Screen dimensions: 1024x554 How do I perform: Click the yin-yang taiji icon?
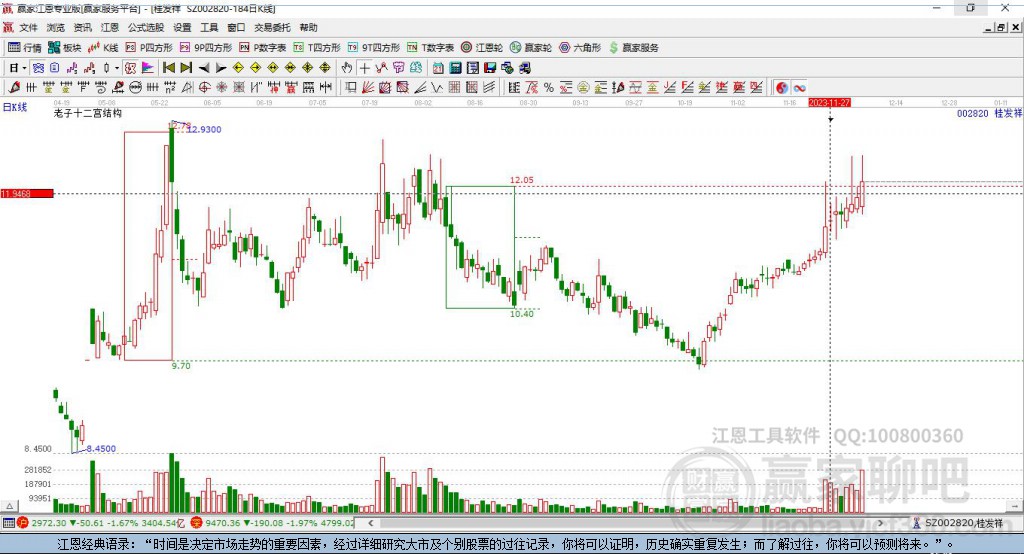(x=782, y=88)
